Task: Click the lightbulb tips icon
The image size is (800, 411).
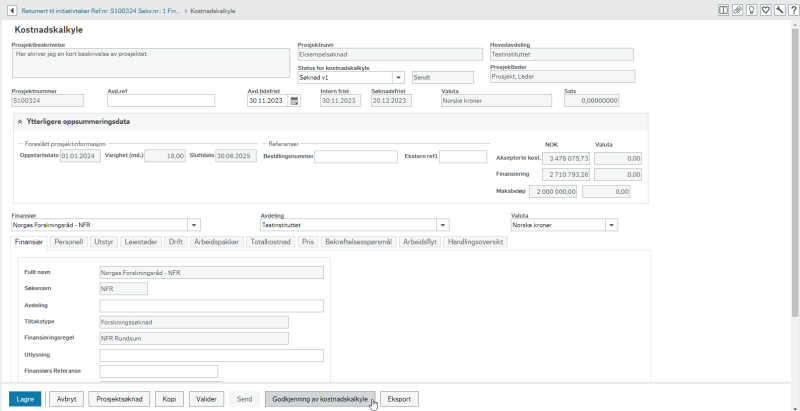Action: (x=752, y=10)
